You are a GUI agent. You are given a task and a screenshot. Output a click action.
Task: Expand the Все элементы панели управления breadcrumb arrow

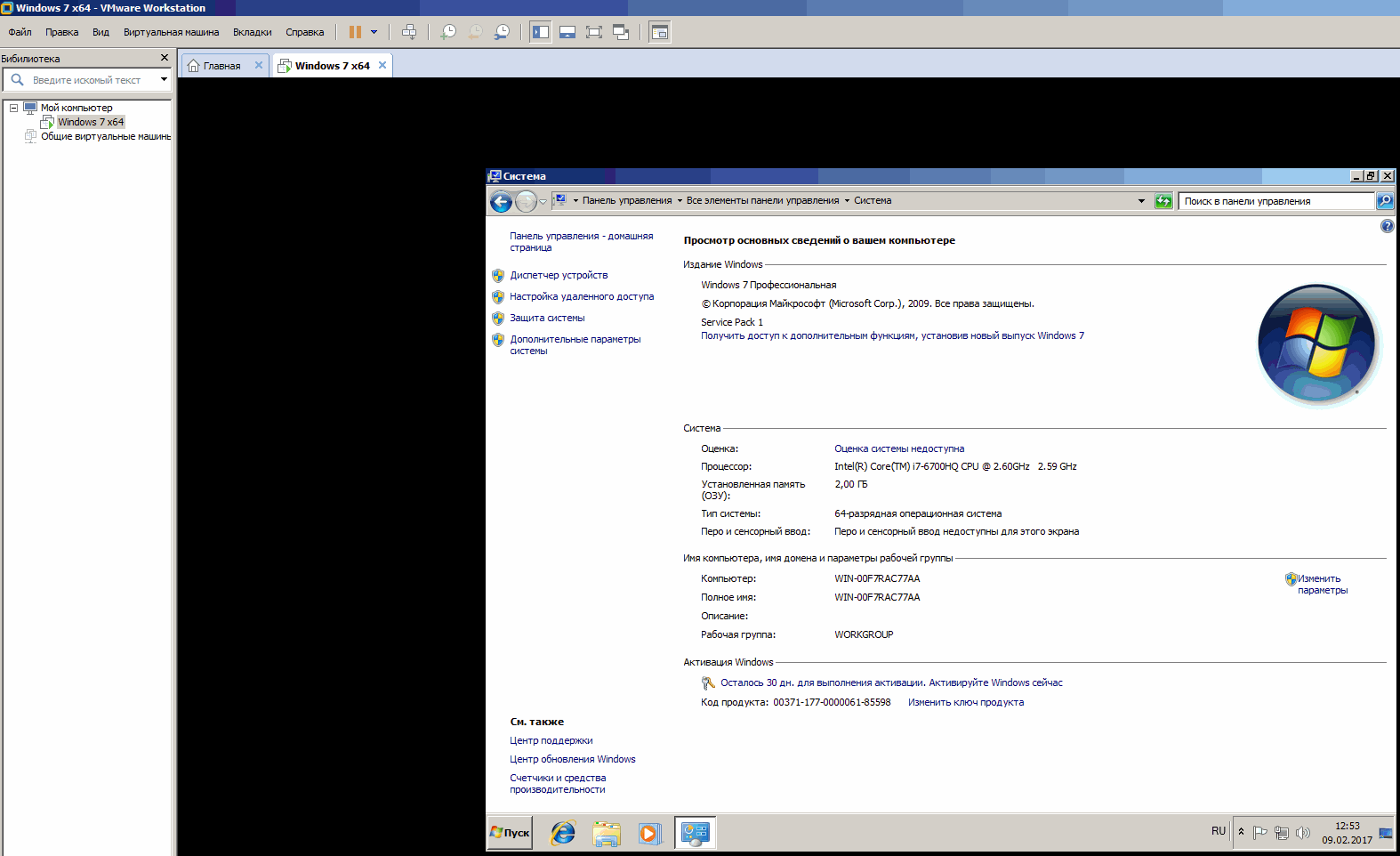847,201
